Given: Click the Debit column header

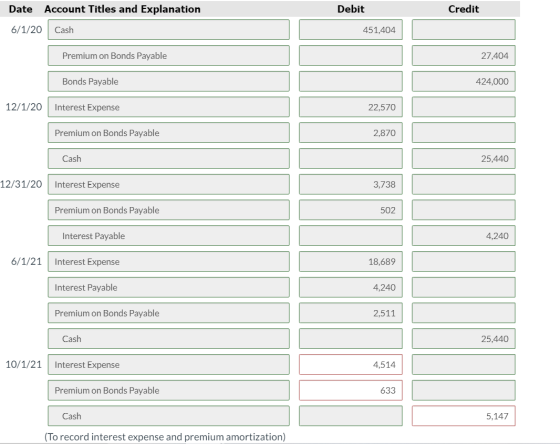Looking at the screenshot, I should pyautogui.click(x=351, y=9).
